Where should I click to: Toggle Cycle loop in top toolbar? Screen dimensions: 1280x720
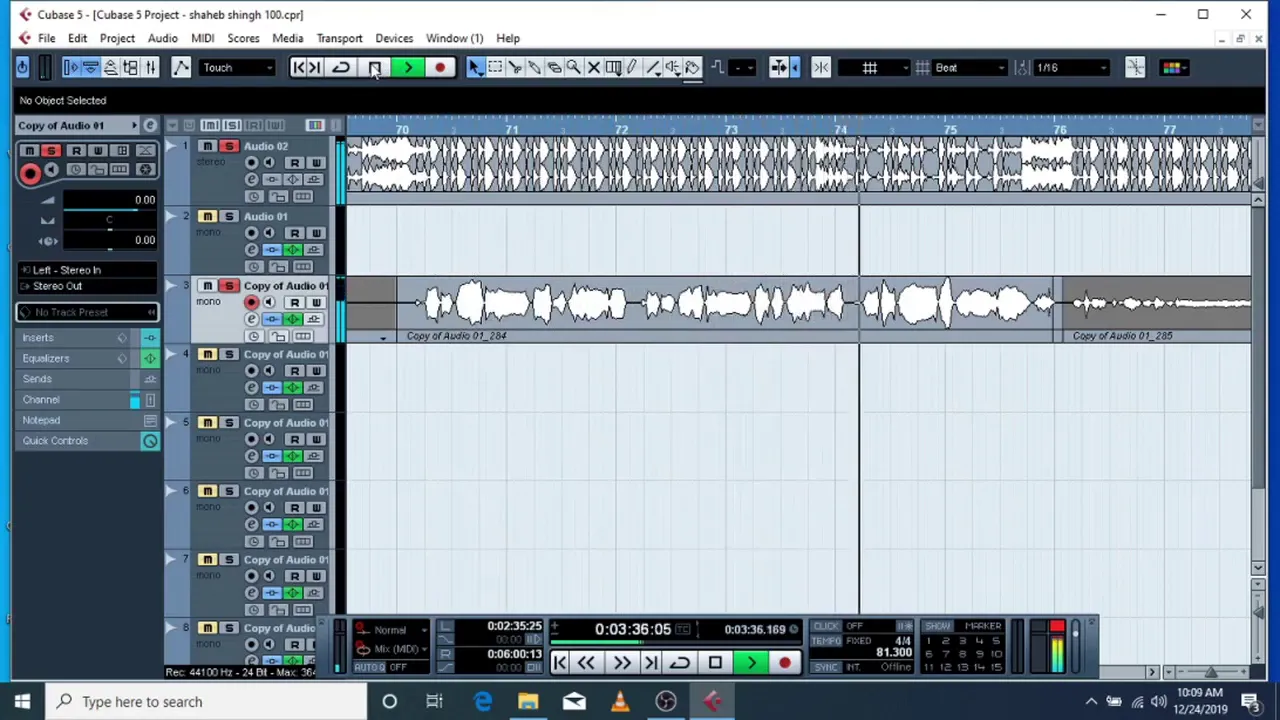(x=341, y=67)
